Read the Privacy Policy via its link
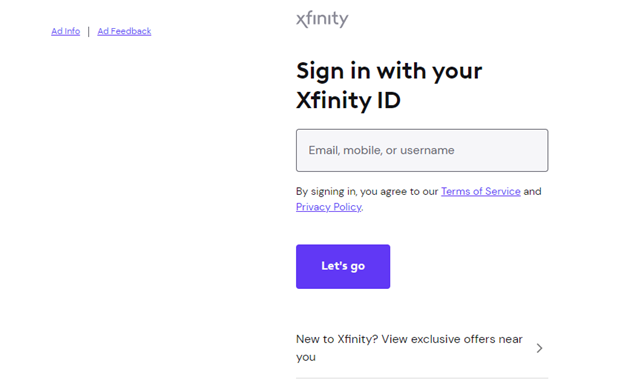Image resolution: width=624 pixels, height=380 pixels. (x=329, y=207)
